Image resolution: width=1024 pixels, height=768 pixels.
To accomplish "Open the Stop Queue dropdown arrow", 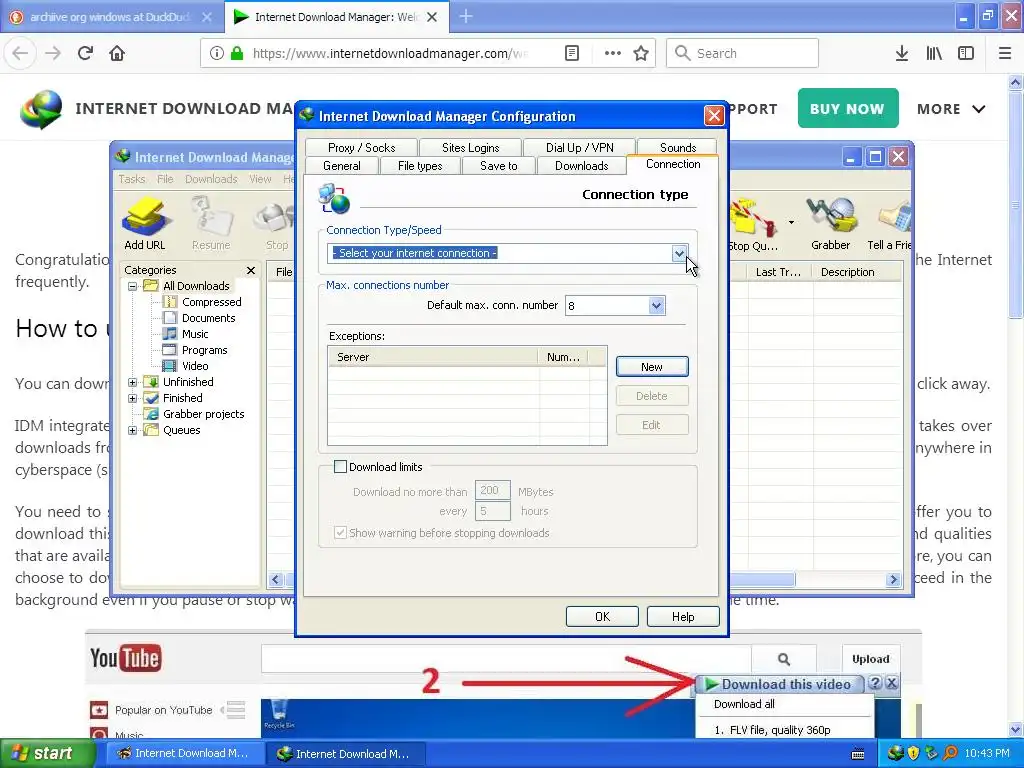I will 791,223.
